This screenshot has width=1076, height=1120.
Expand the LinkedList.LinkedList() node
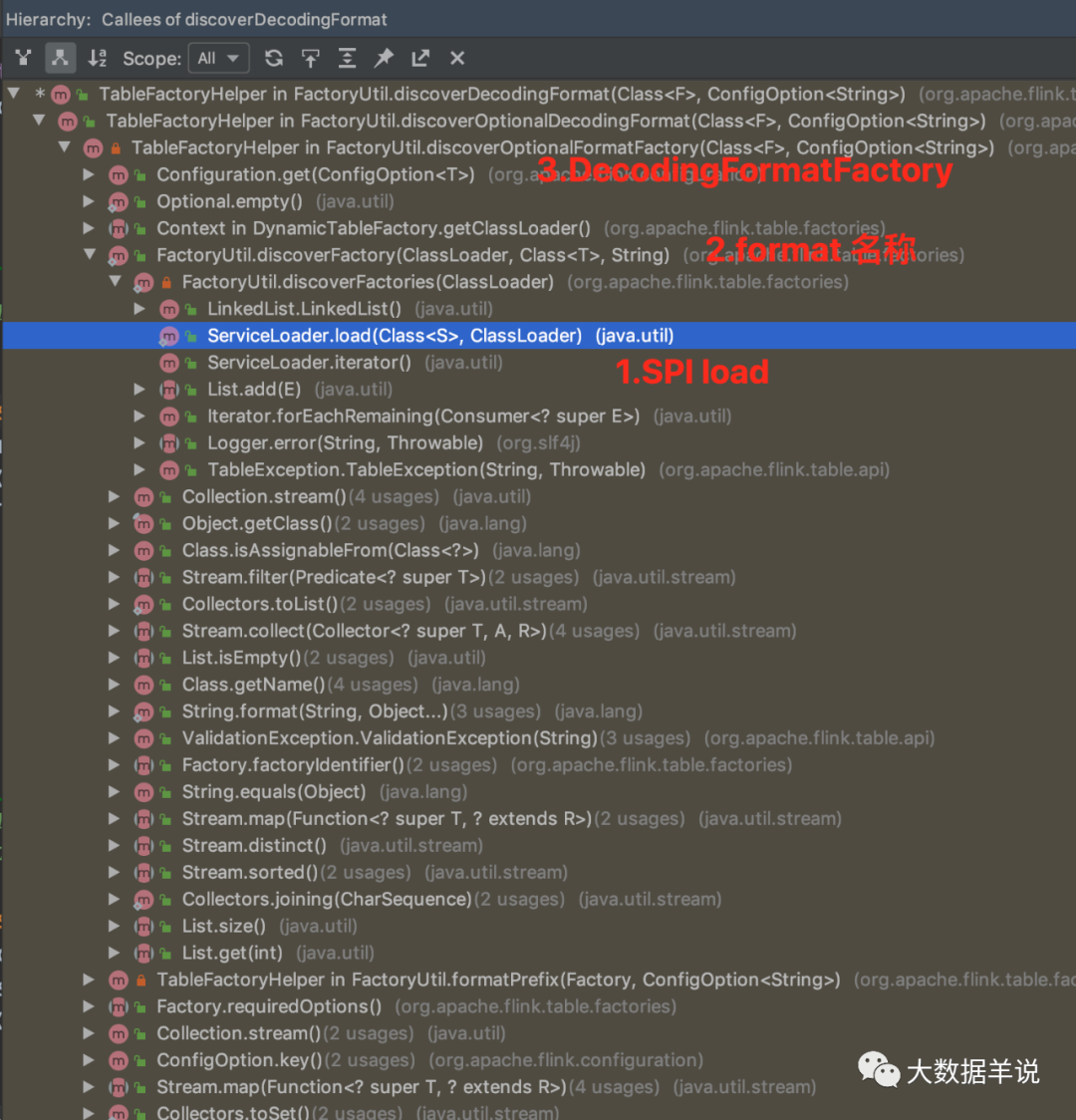(x=139, y=309)
